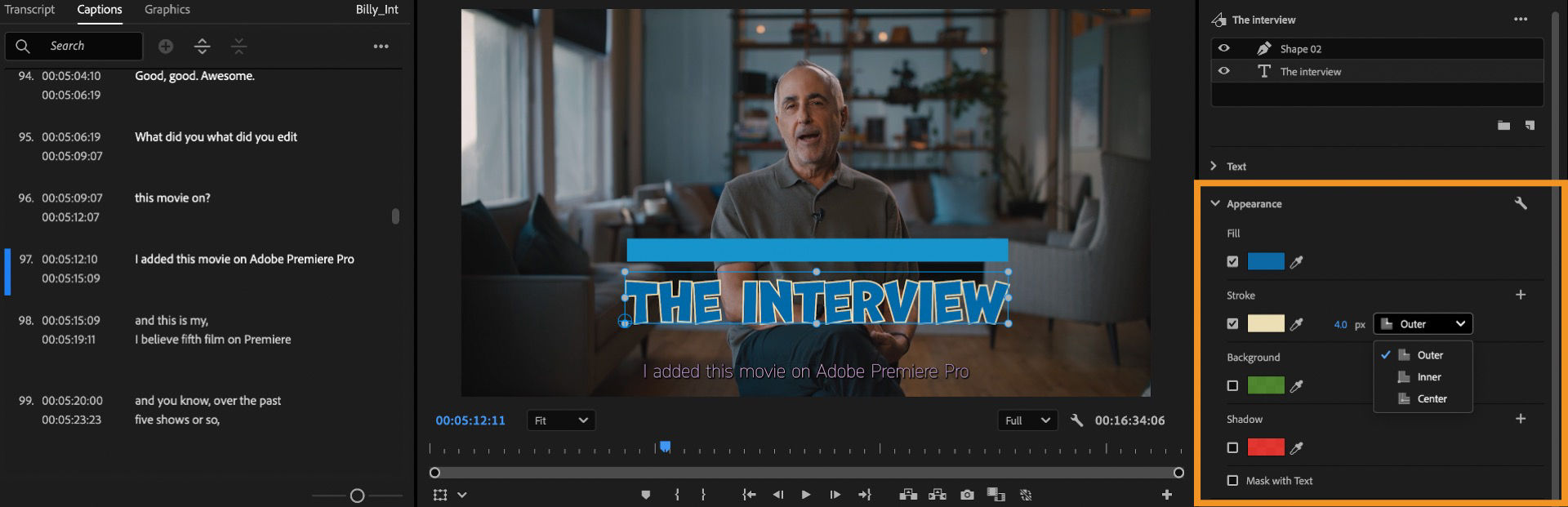Click the left handle of the monitor zoom bar
Screen dimensions: 1568x507
(x=434, y=473)
